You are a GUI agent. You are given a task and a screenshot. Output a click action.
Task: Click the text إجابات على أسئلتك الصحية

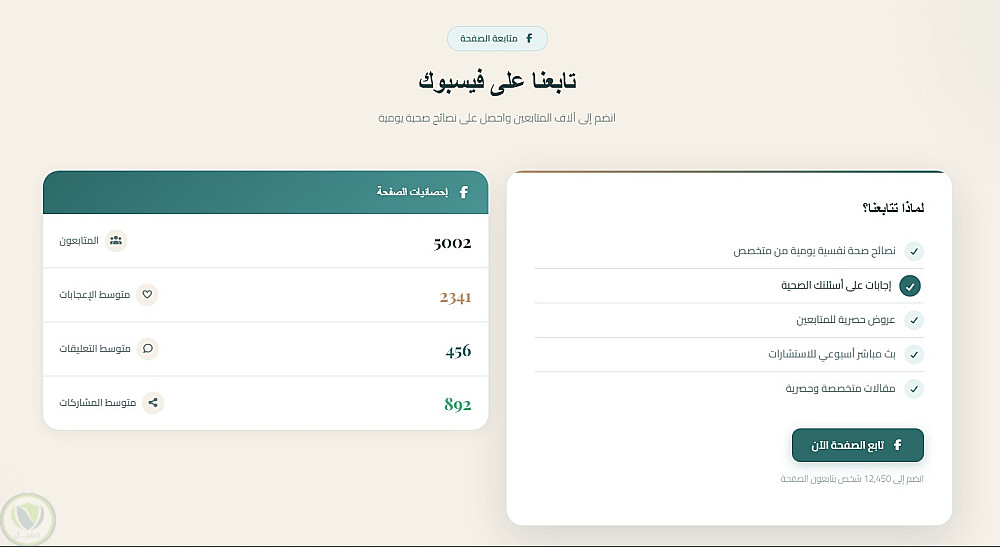[836, 286]
